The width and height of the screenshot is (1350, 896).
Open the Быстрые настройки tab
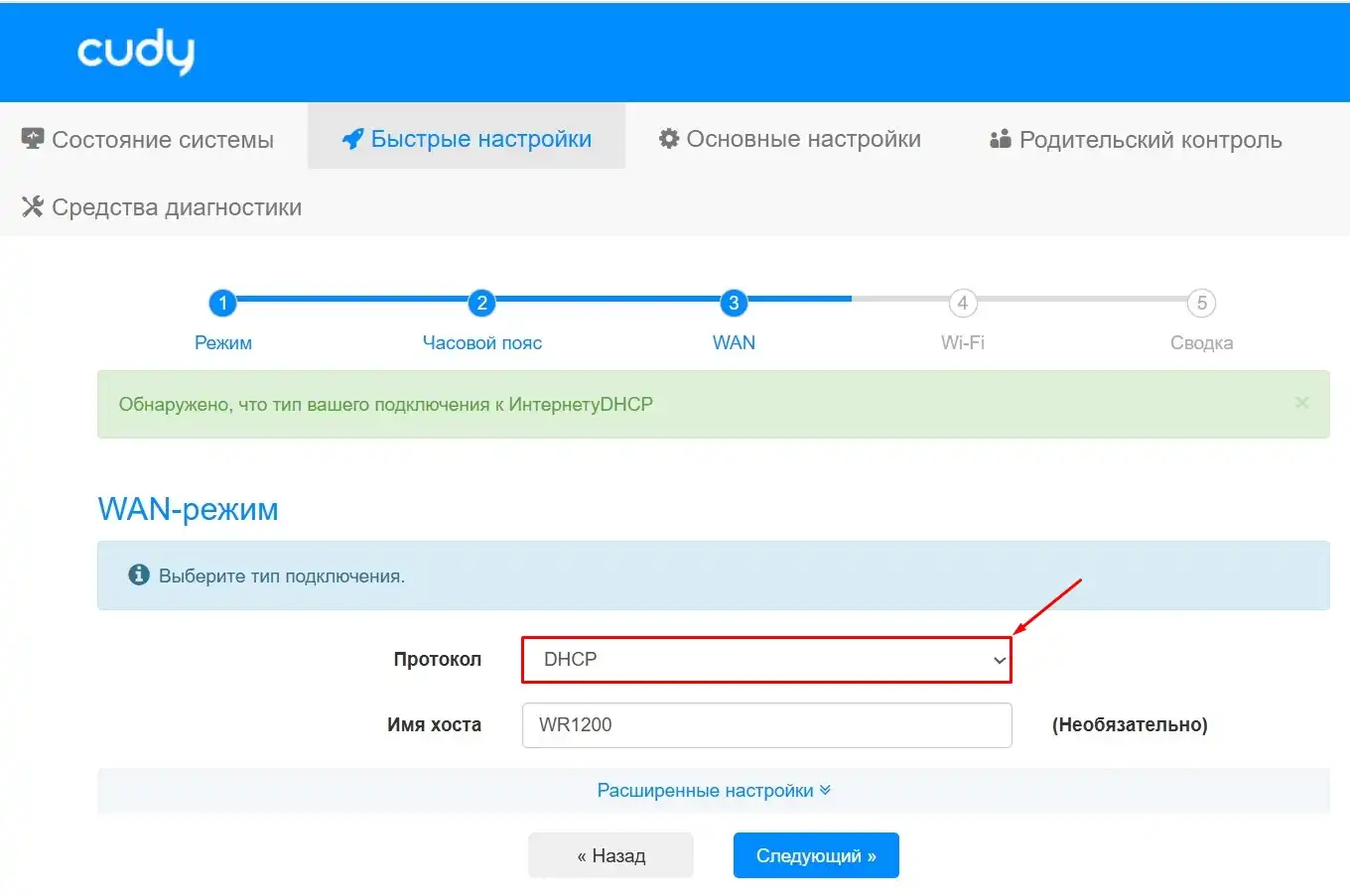tap(467, 136)
